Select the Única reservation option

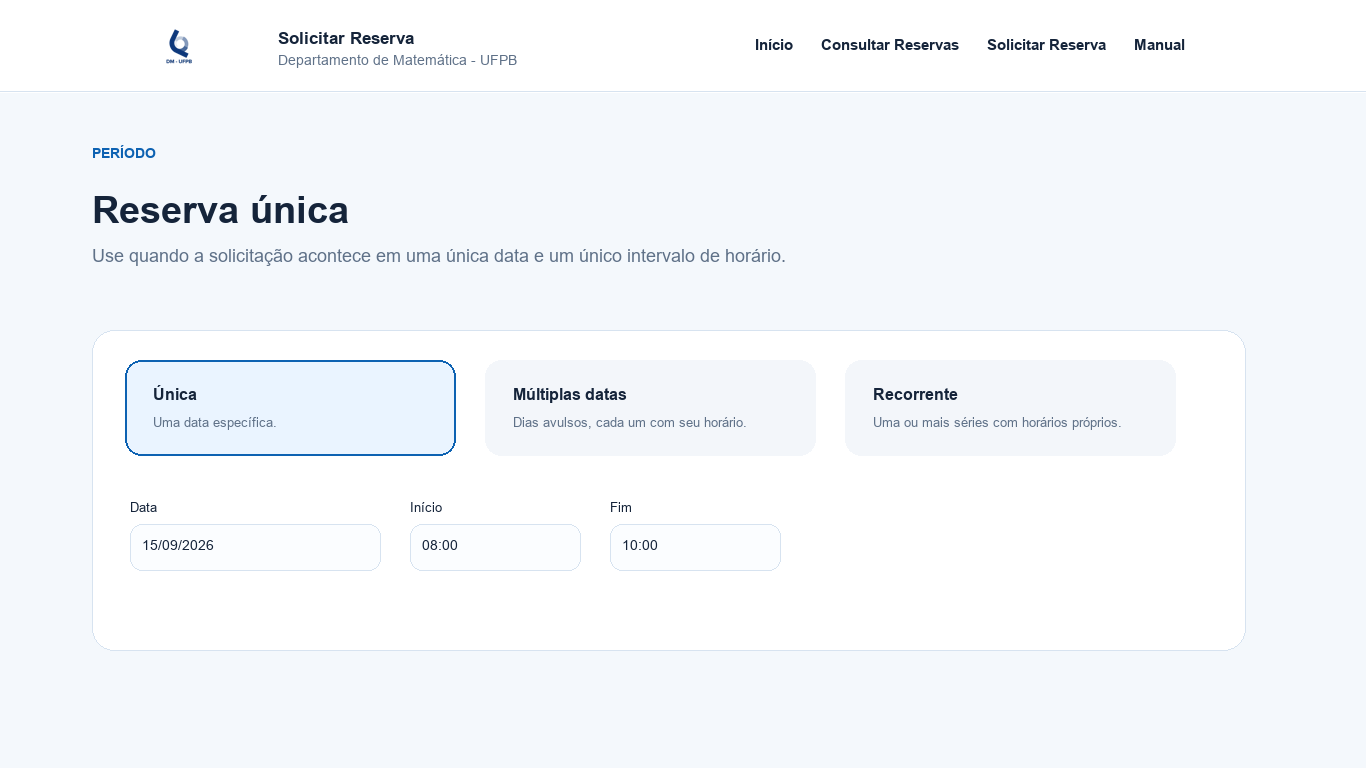click(290, 408)
